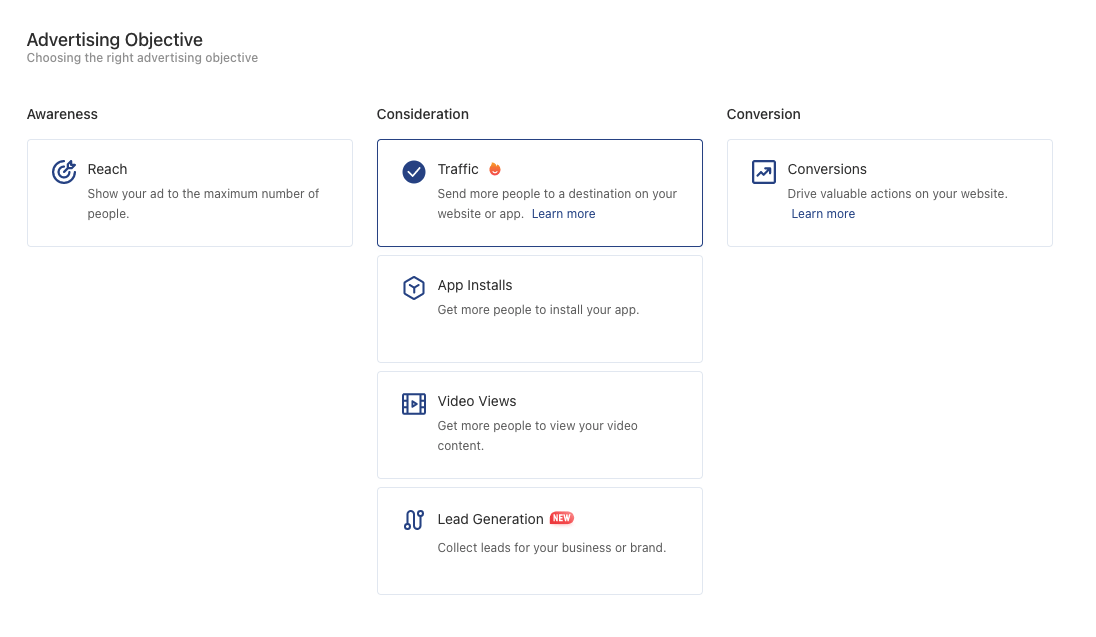Click the flame icon beside Traffic
Viewport: 1096px width, 637px height.
coord(495,169)
